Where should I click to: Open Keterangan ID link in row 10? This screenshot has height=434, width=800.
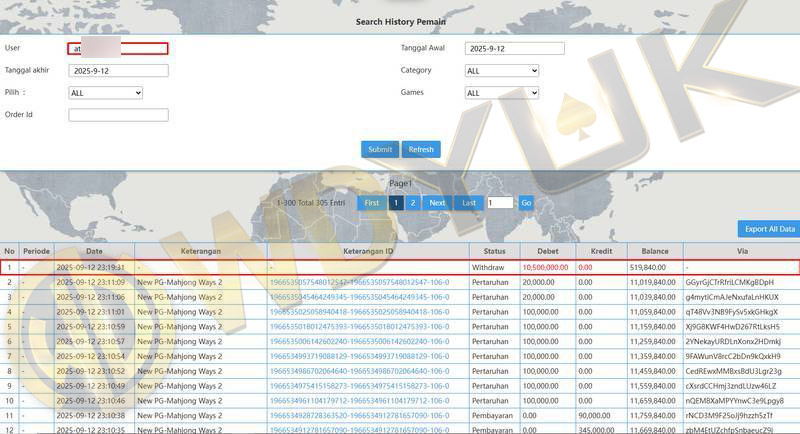coord(359,400)
